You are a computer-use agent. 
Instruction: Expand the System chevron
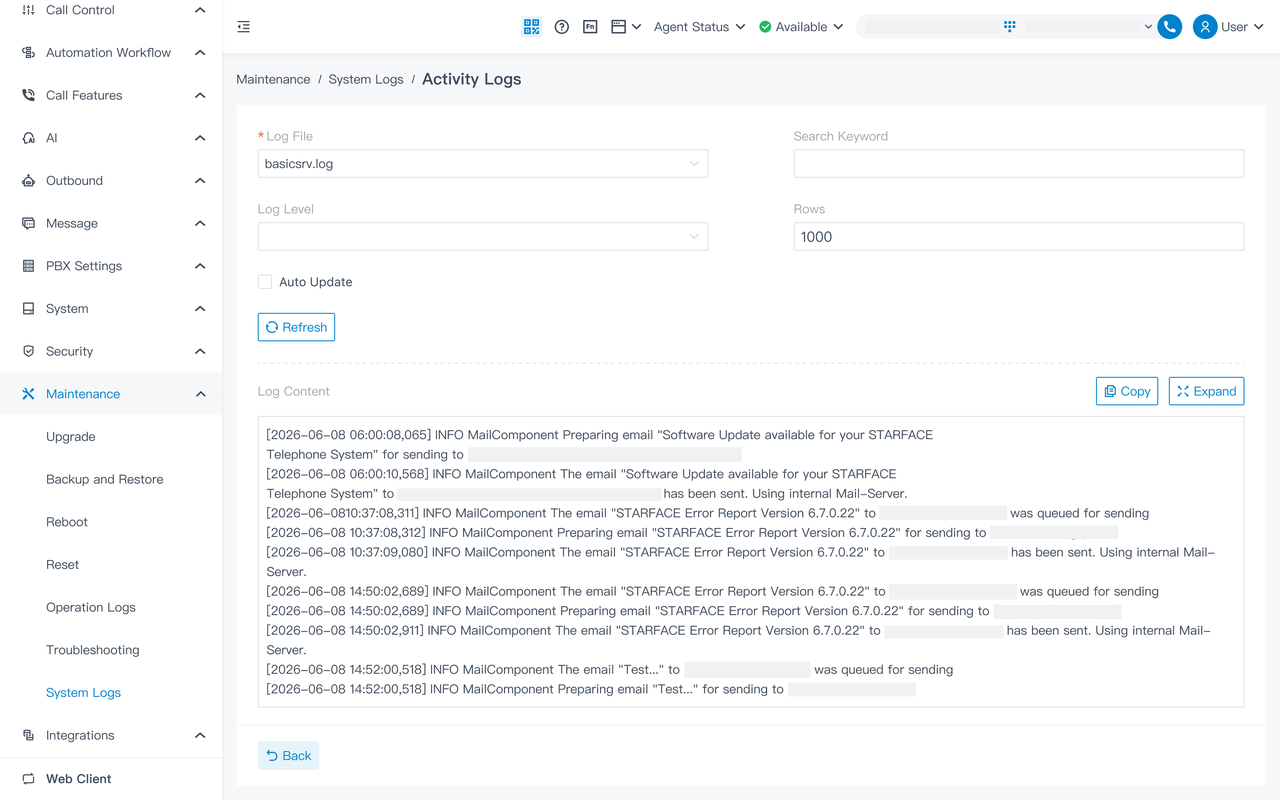pos(200,309)
